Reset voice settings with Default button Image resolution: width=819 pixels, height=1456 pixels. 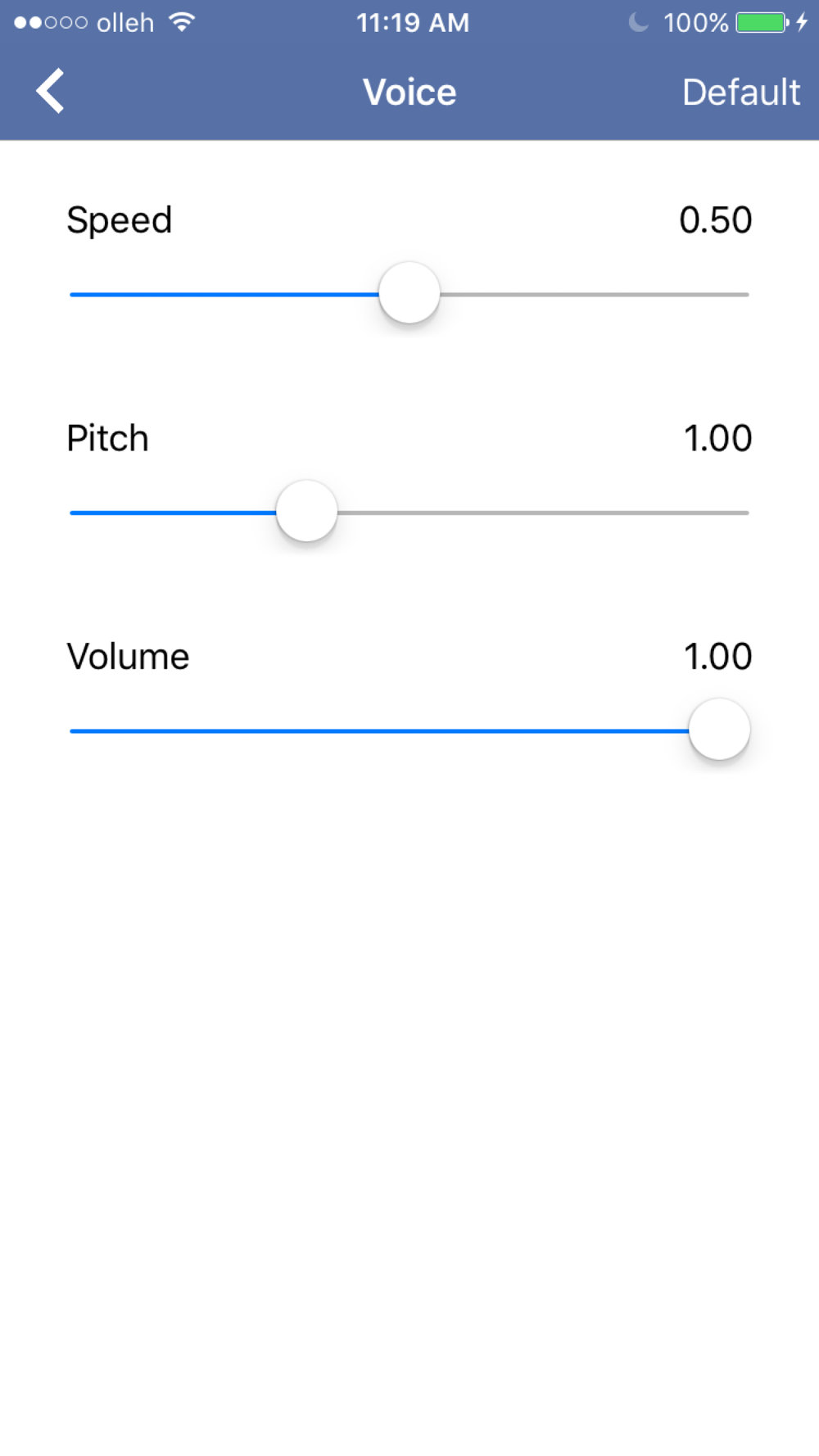pos(740,93)
